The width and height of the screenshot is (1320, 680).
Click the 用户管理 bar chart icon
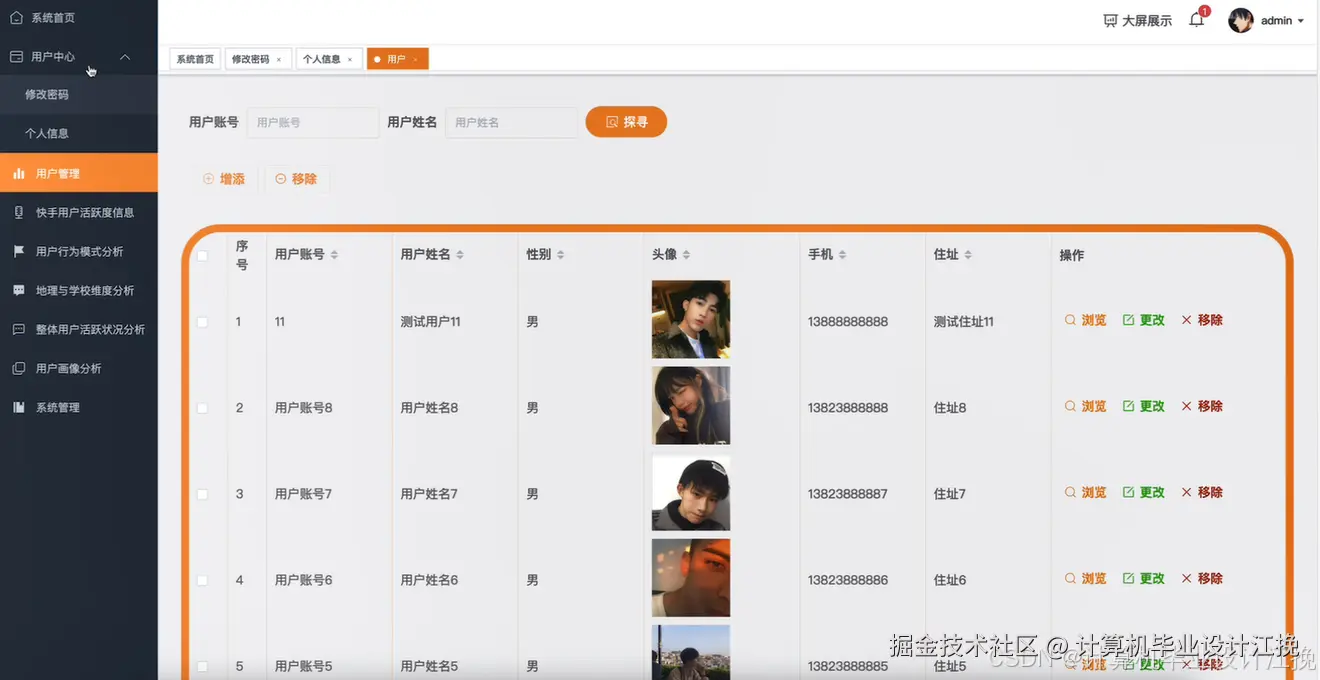point(18,173)
